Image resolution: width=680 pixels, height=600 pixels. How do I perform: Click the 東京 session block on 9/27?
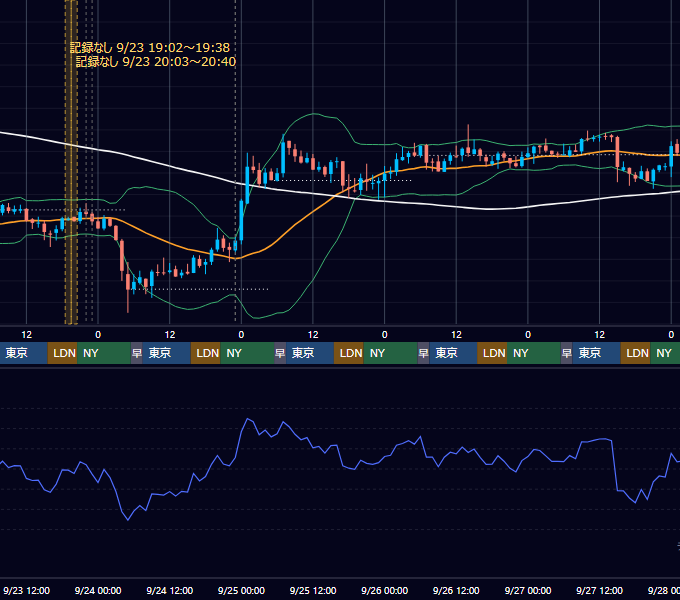point(596,353)
